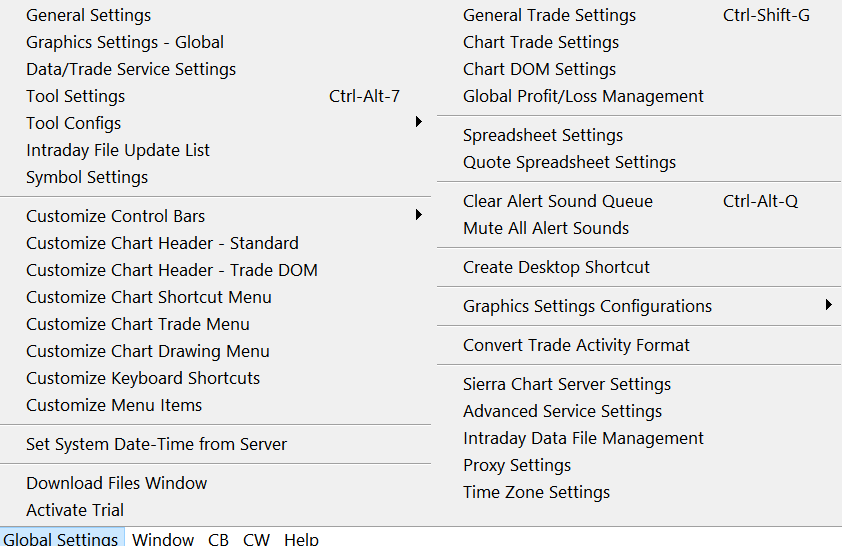842x546 pixels.
Task: Open Data/Trade Service Settings
Action: (131, 69)
